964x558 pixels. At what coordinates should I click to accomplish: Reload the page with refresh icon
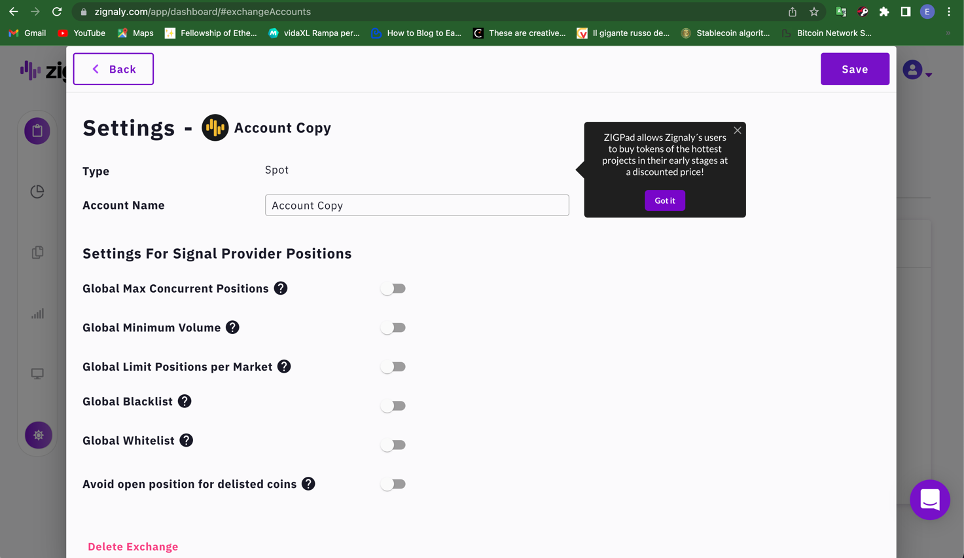57,12
